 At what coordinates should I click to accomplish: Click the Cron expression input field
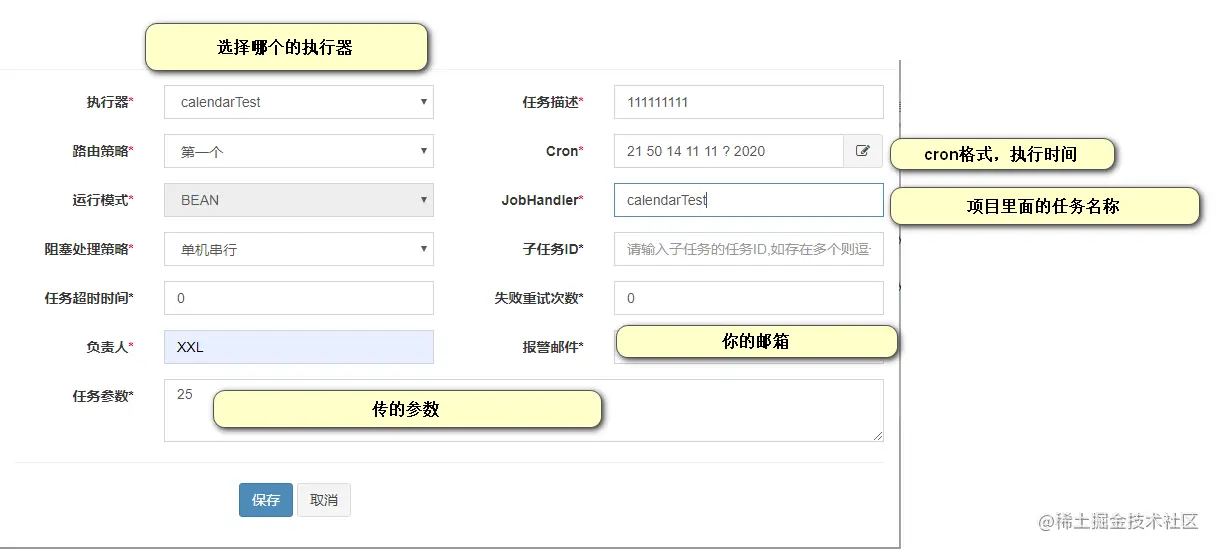pyautogui.click(x=729, y=151)
